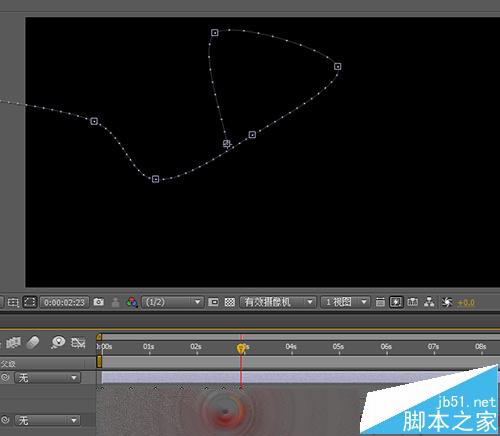The width and height of the screenshot is (500, 436).
Task: Open the 1 视图 view layout dropdown
Action: pos(345,302)
